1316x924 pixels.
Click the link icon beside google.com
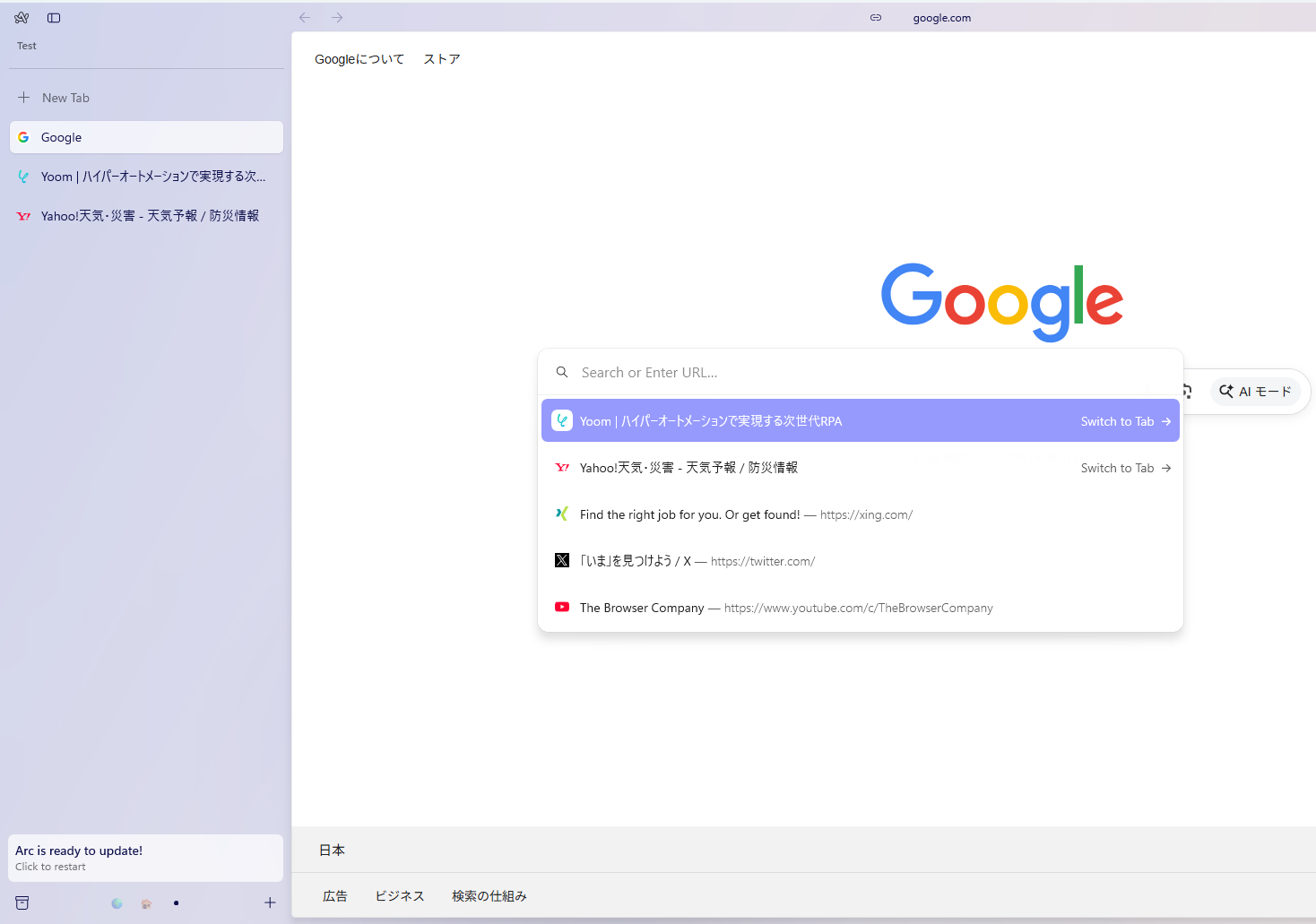coord(876,18)
